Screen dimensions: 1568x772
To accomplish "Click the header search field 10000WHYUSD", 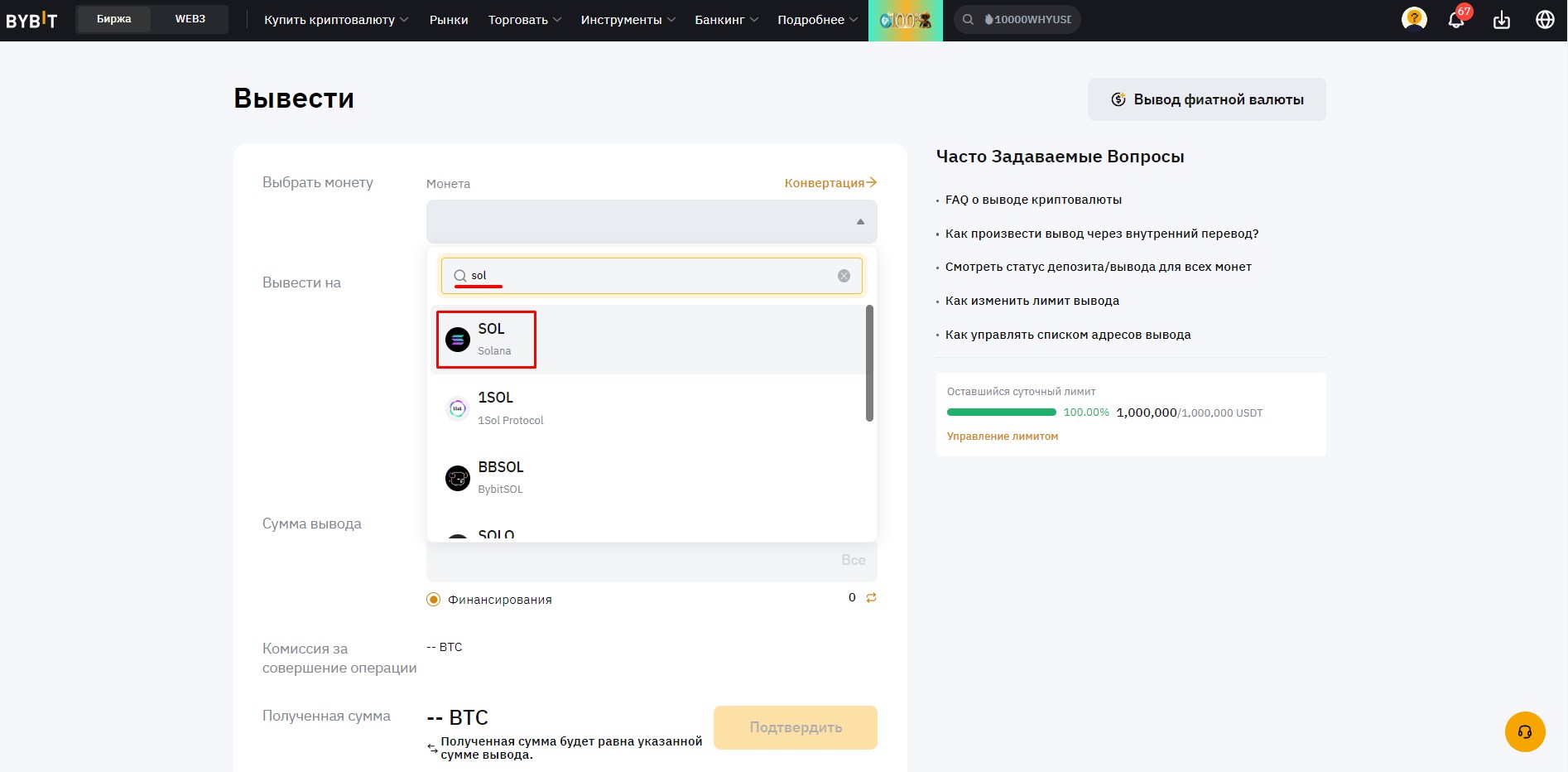I will pyautogui.click(x=1017, y=19).
